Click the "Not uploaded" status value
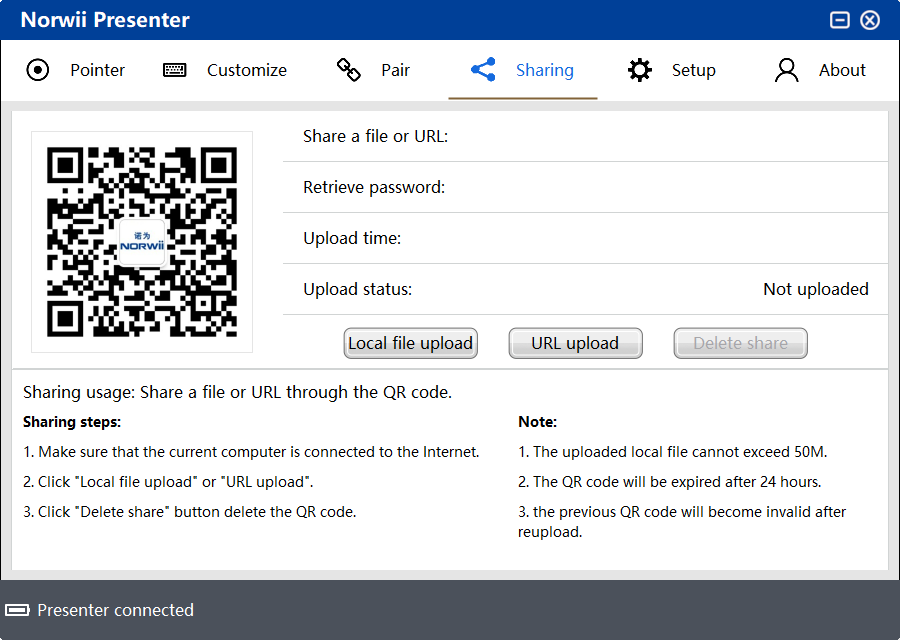This screenshot has width=900, height=640. tap(816, 289)
